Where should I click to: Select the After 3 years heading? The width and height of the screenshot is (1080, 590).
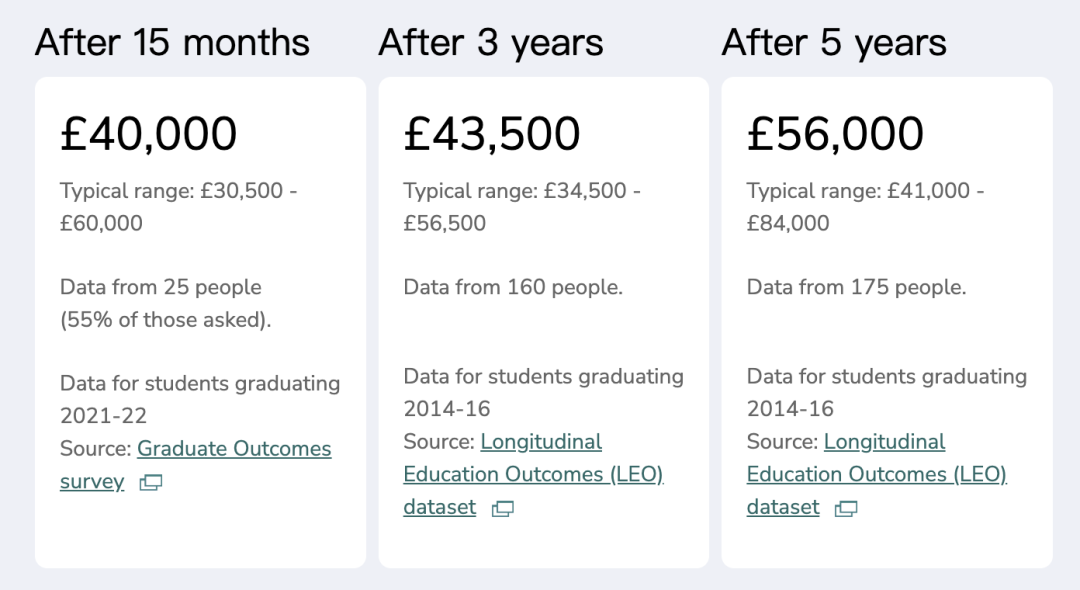[x=490, y=43]
